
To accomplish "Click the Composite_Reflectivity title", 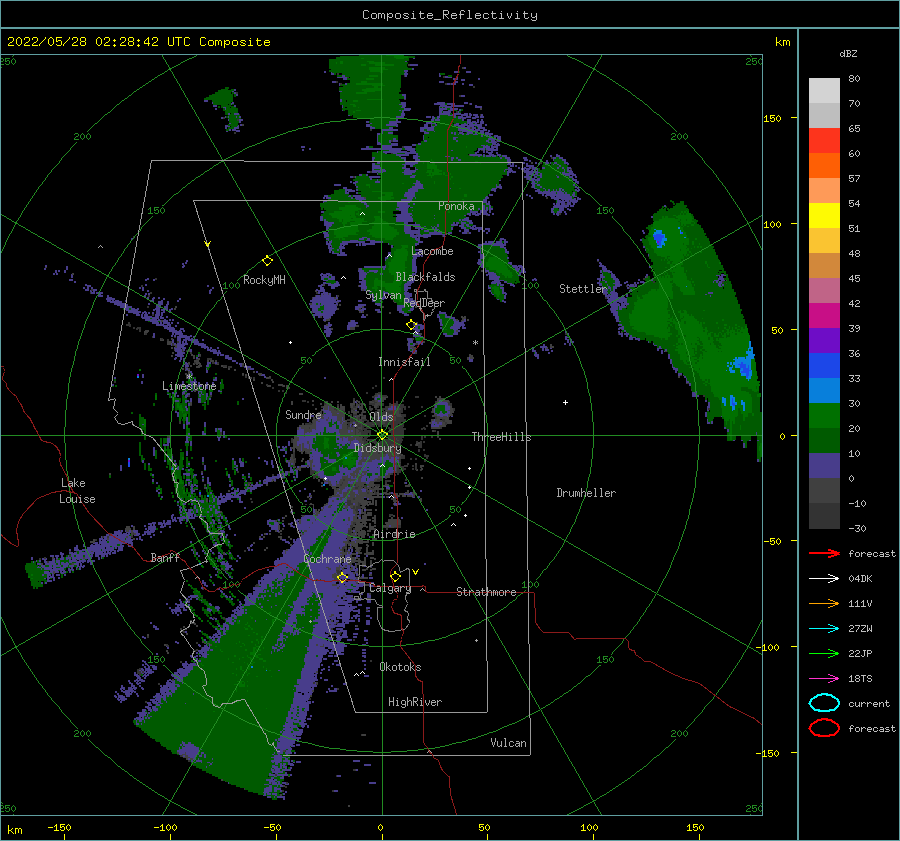I will click(450, 15).
